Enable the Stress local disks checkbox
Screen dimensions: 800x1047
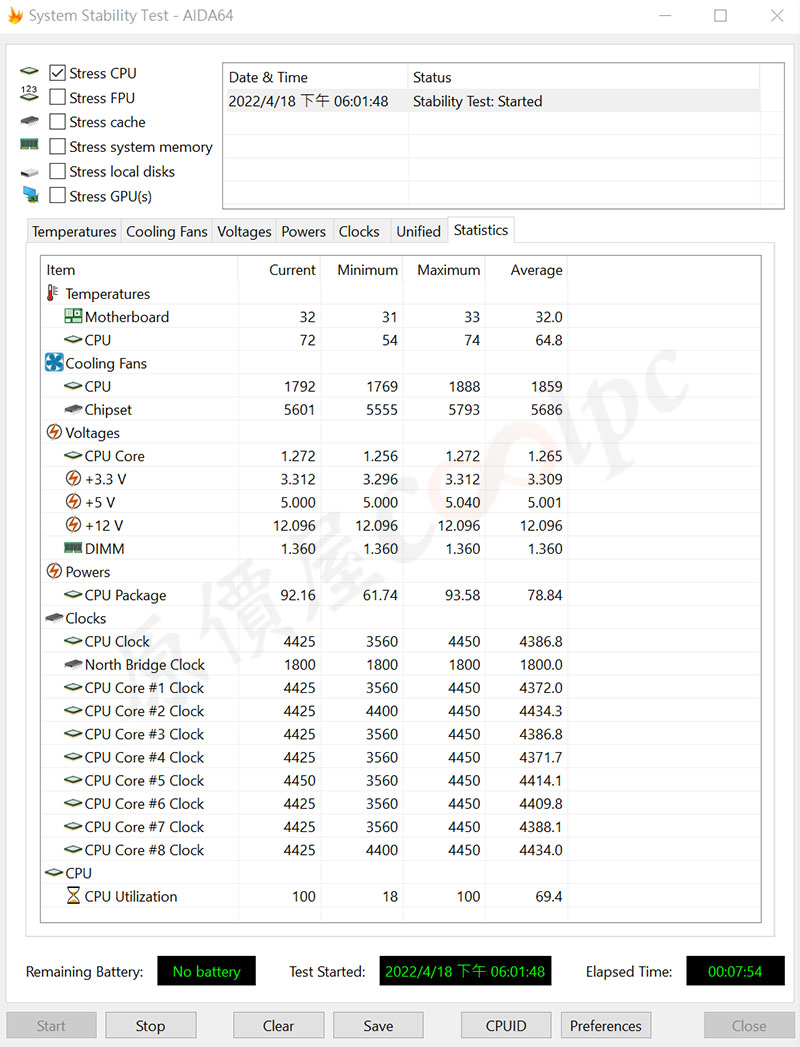tap(57, 171)
